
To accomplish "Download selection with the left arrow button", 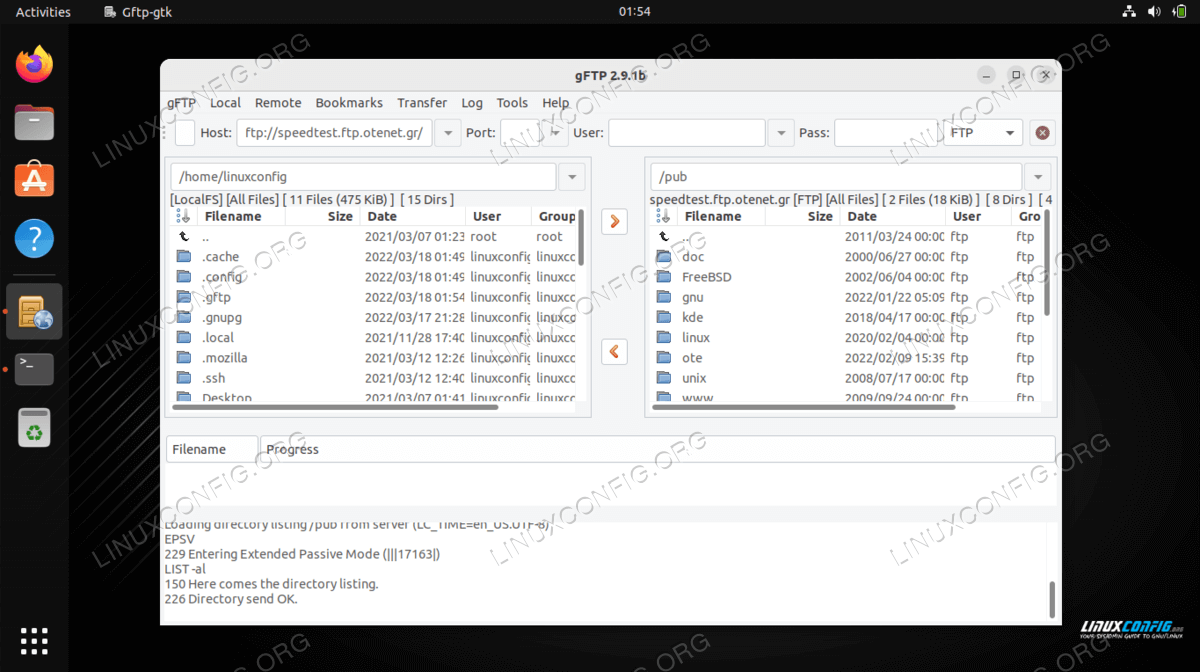I will tap(614, 351).
